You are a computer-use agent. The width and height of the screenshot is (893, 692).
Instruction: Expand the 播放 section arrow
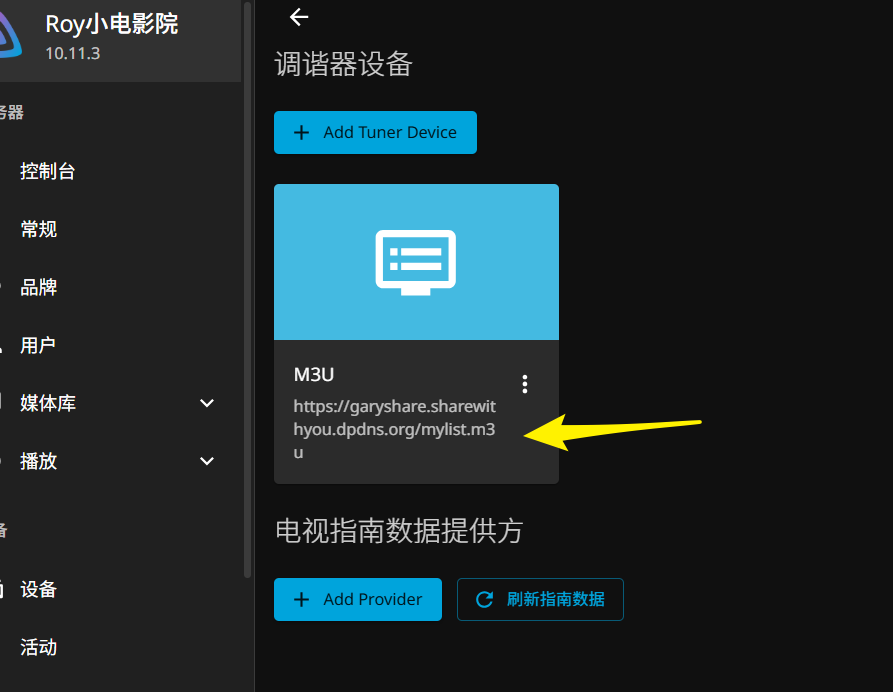(x=207, y=461)
